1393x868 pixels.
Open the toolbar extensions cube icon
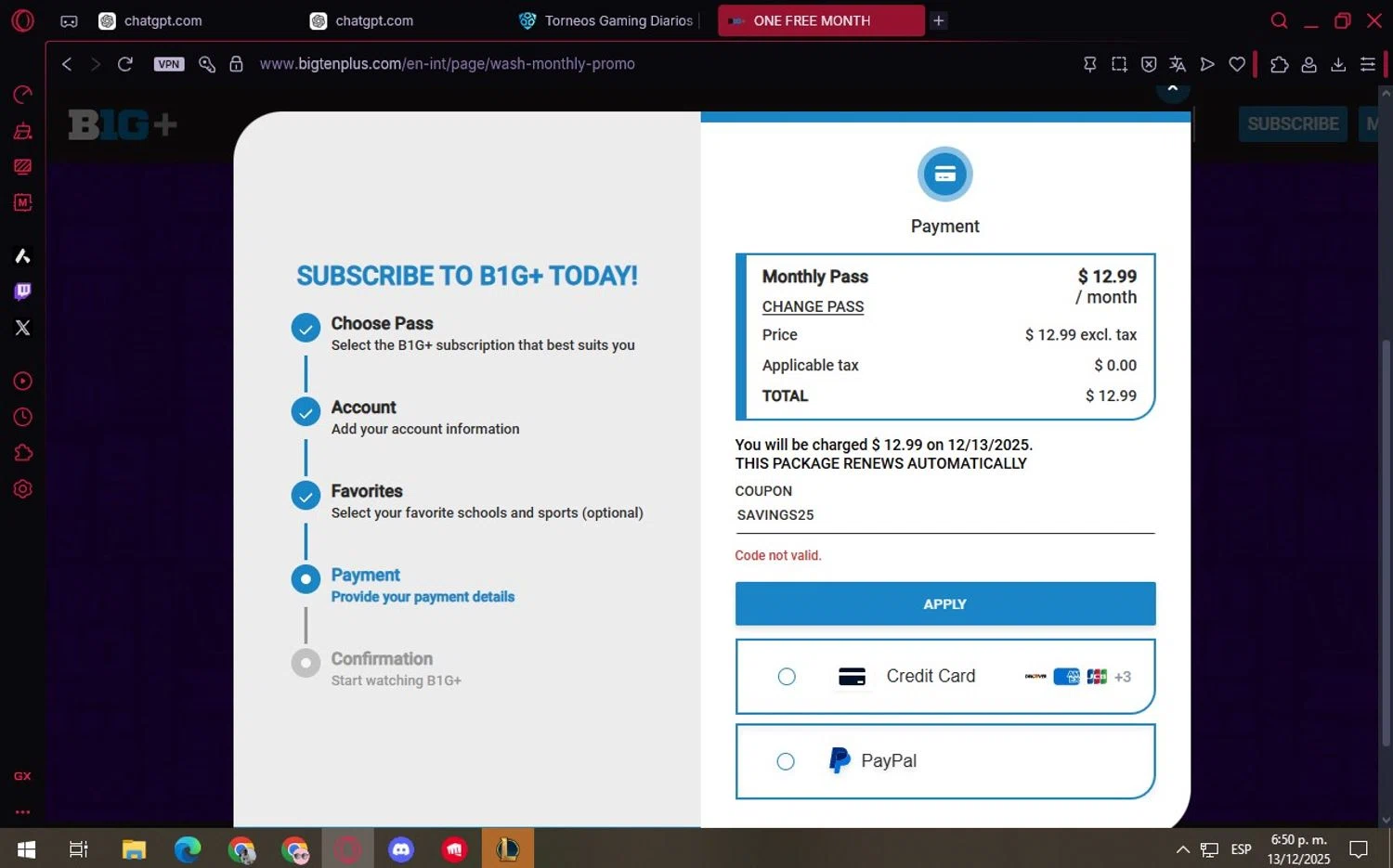[1279, 64]
